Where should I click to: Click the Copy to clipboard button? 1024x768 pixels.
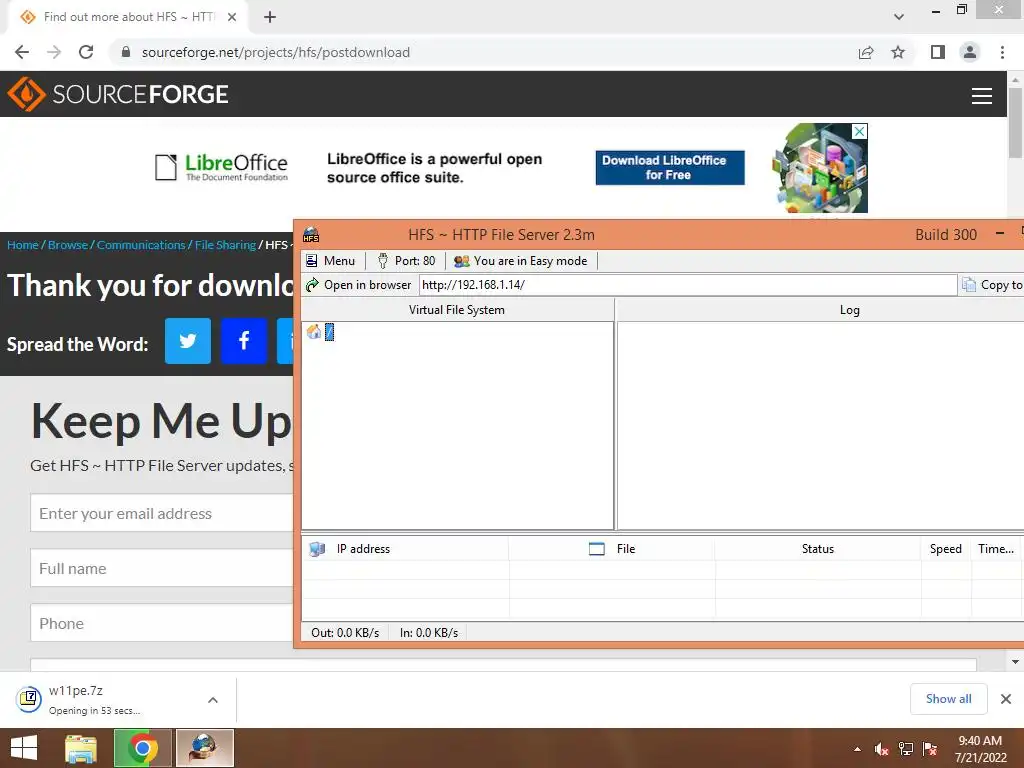click(993, 285)
